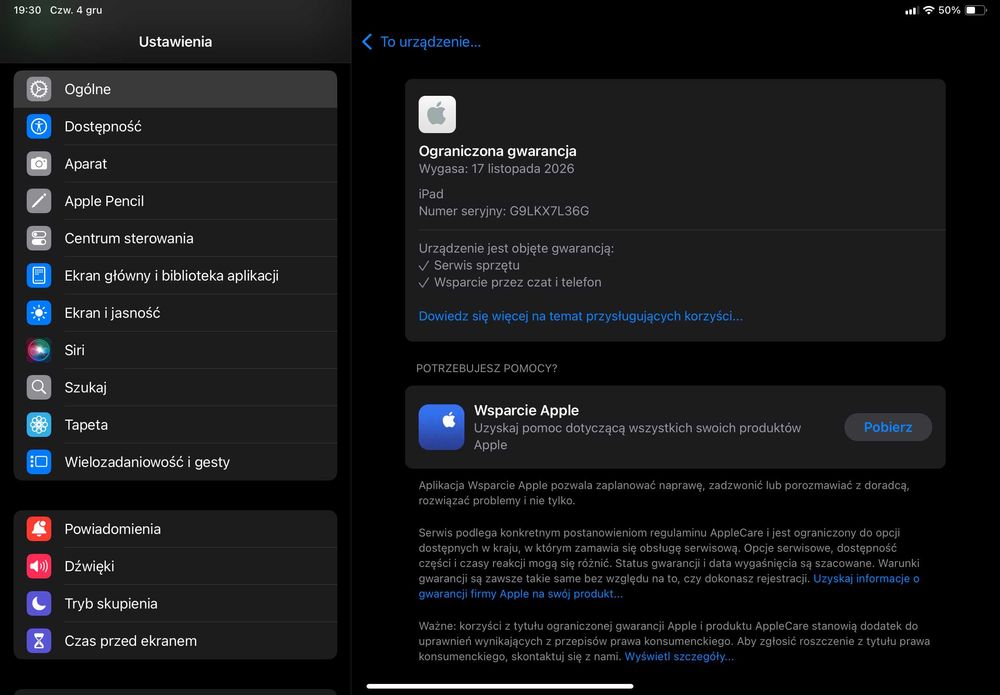Tap the 19:30 clock in status bar

[x=27, y=10]
